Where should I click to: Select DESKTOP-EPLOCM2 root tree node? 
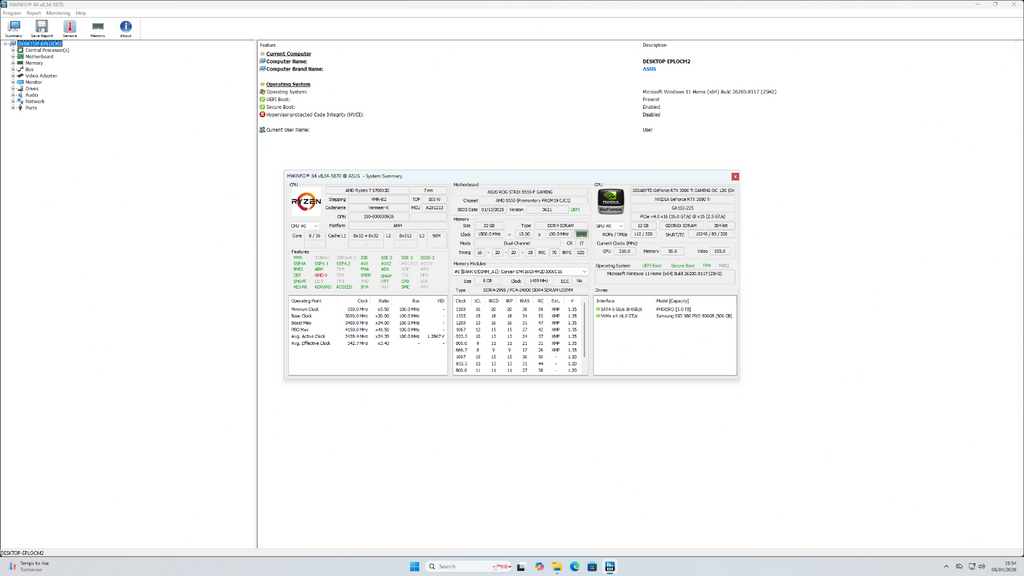(x=40, y=44)
